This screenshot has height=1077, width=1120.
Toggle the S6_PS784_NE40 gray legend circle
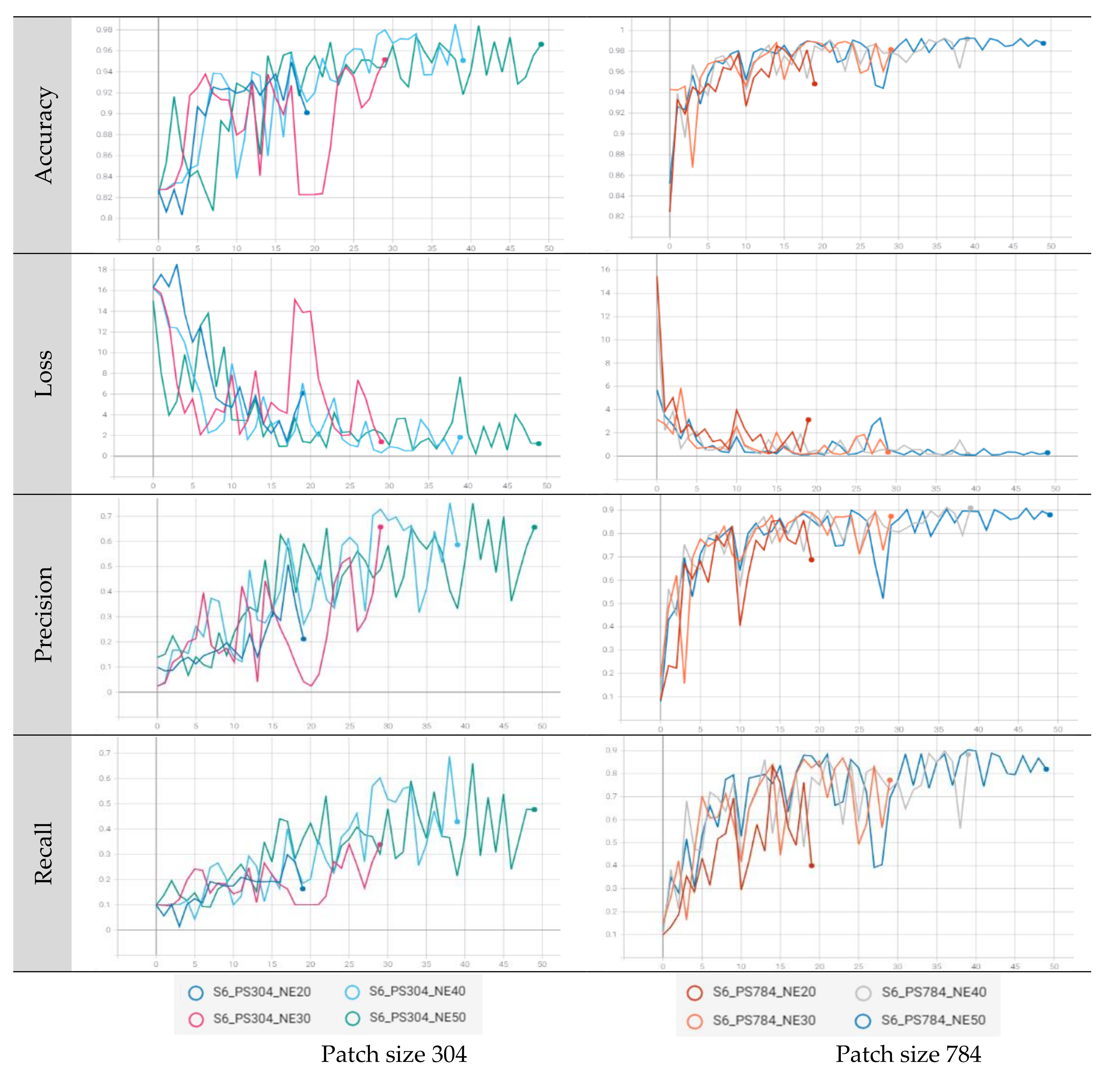[863, 993]
